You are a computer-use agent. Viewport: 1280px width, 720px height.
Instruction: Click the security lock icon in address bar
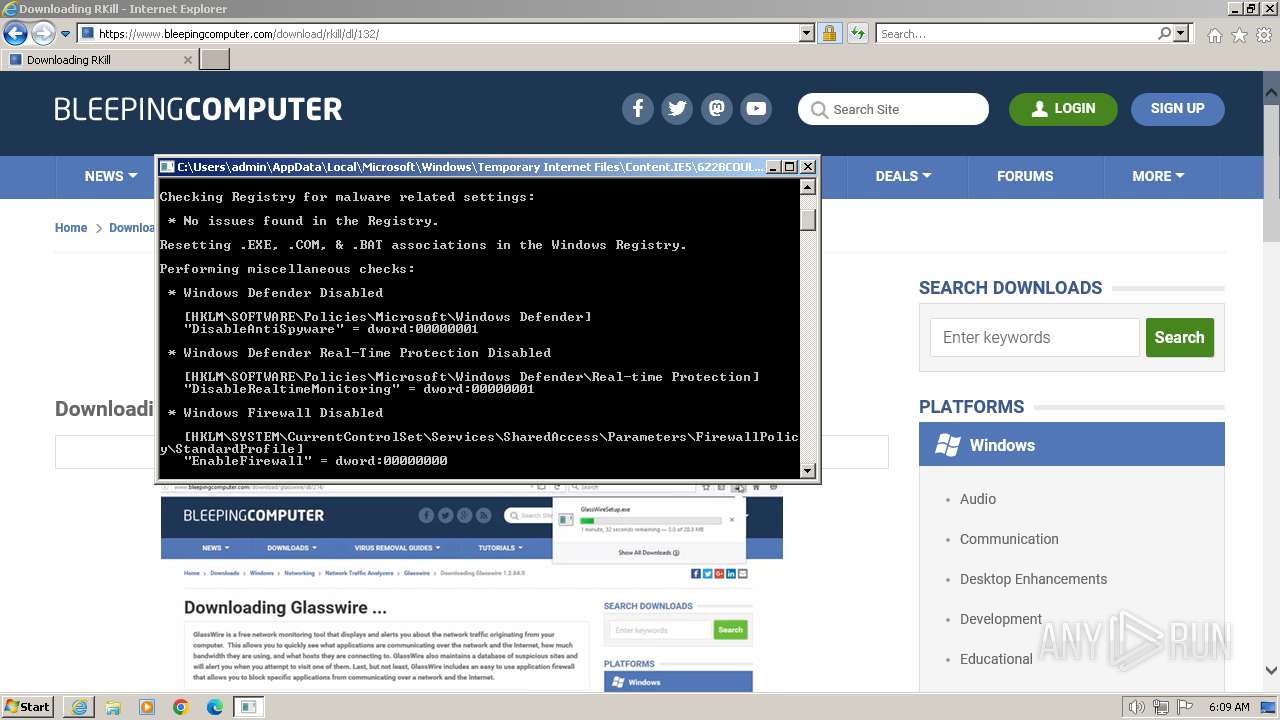[829, 33]
